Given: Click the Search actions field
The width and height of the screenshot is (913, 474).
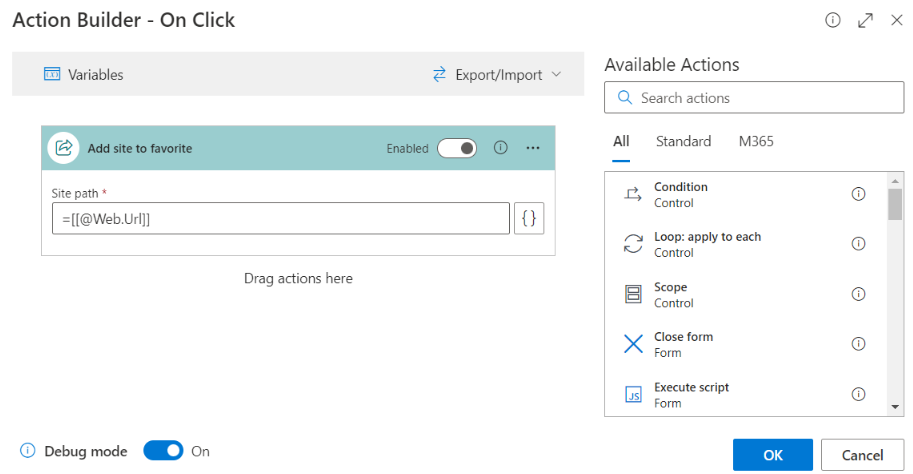Looking at the screenshot, I should pos(754,97).
